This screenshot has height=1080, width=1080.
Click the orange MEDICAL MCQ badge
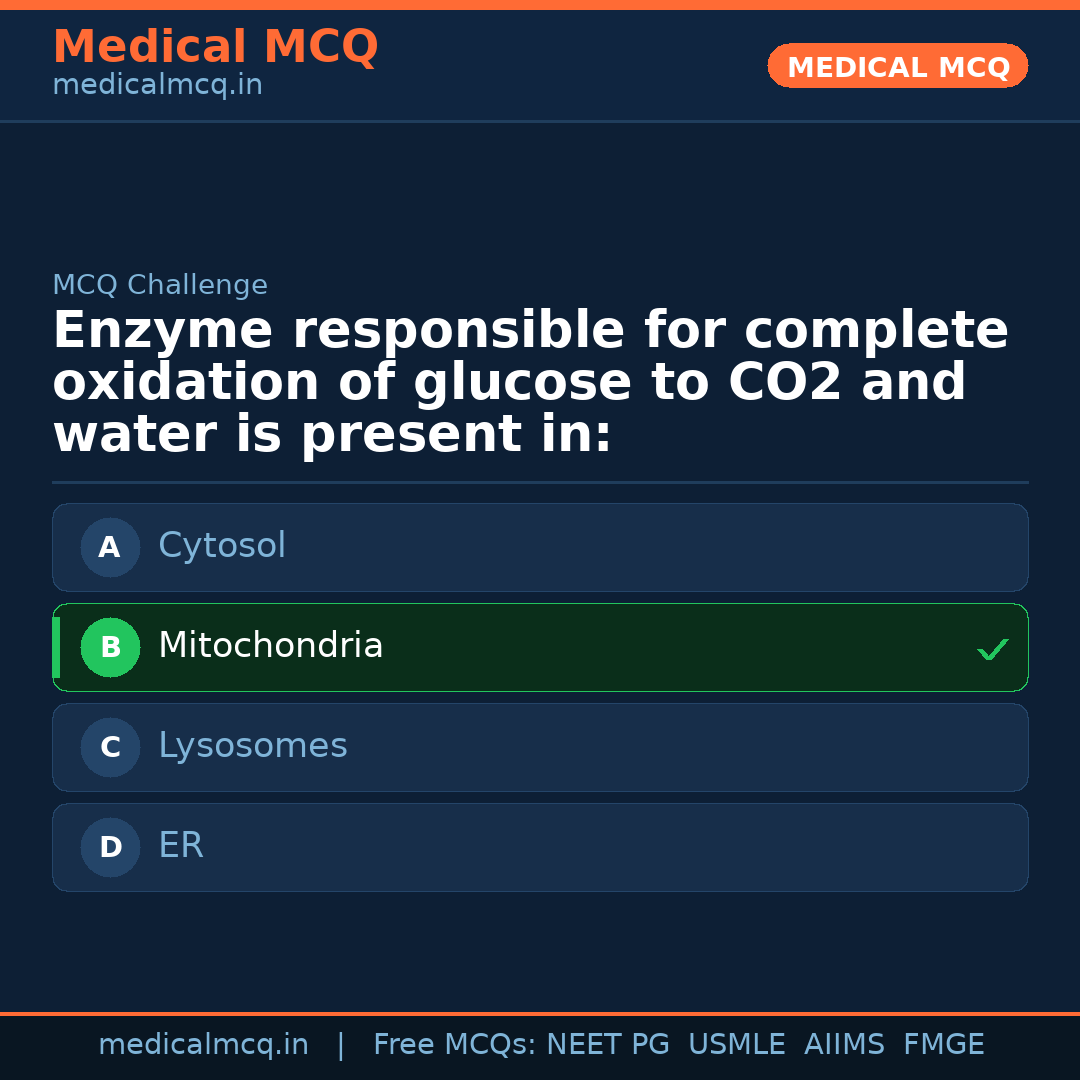897,67
